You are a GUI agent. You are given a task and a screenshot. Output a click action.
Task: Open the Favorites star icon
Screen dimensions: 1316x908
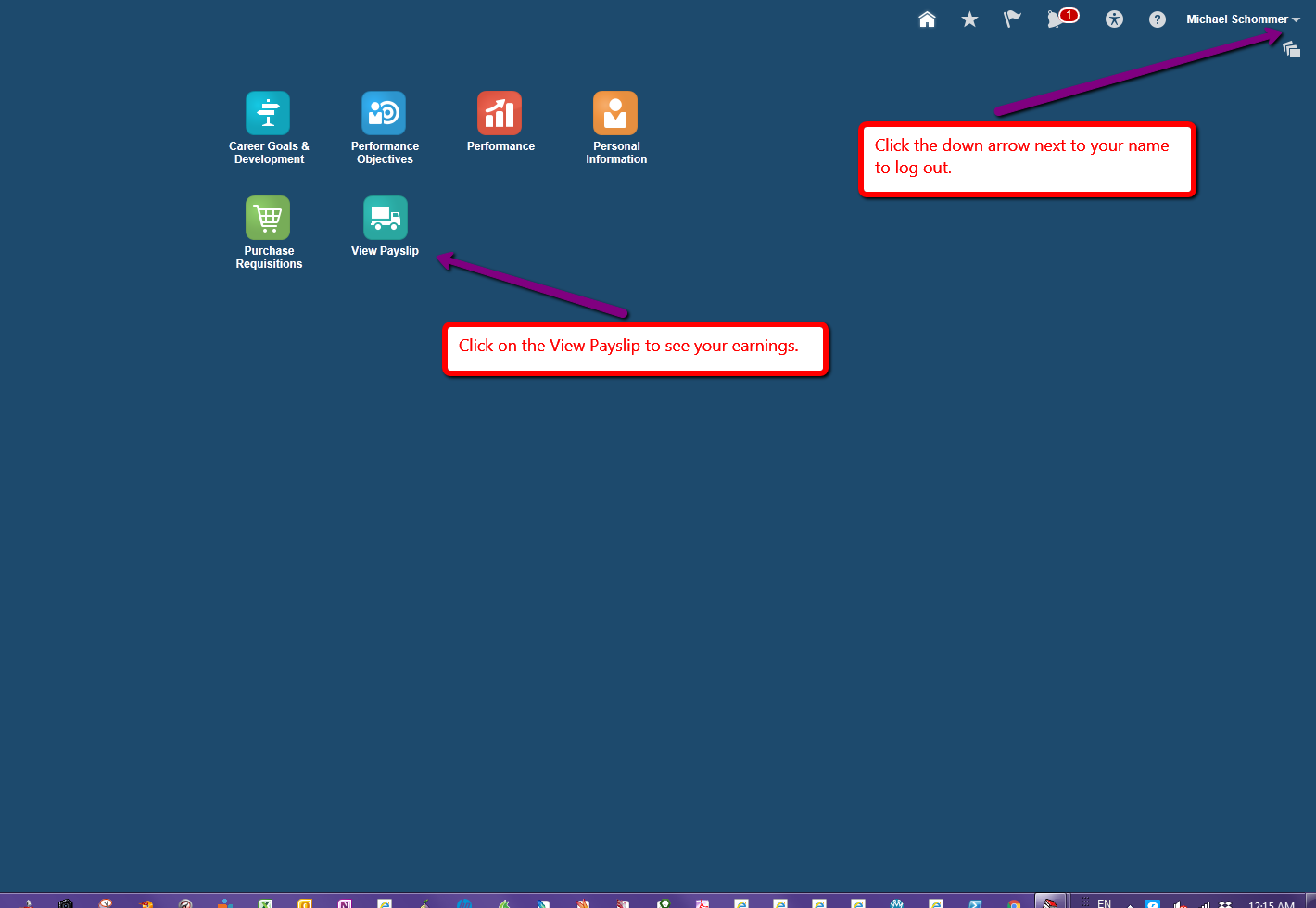click(x=969, y=19)
